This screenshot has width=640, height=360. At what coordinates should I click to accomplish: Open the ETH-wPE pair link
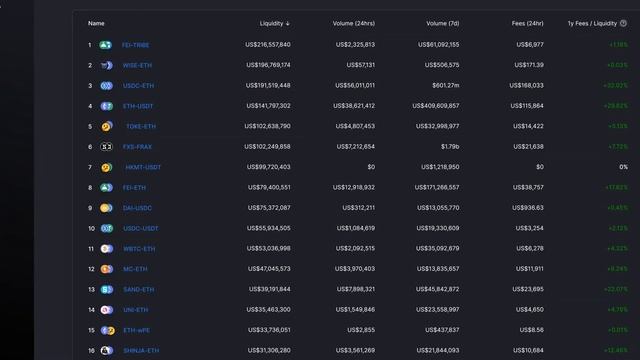[x=137, y=330]
